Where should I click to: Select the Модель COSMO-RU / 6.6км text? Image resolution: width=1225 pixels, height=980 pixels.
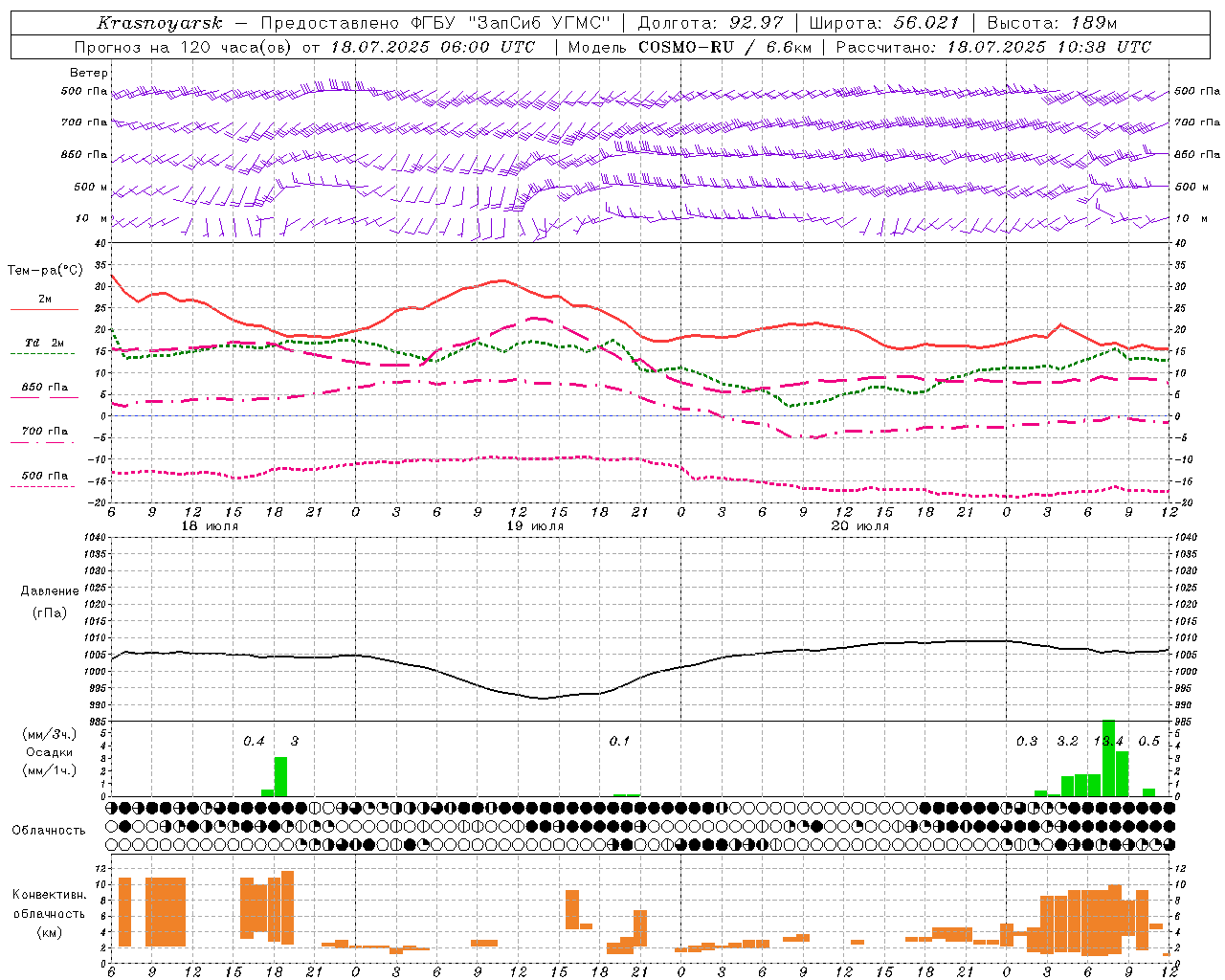(x=689, y=47)
